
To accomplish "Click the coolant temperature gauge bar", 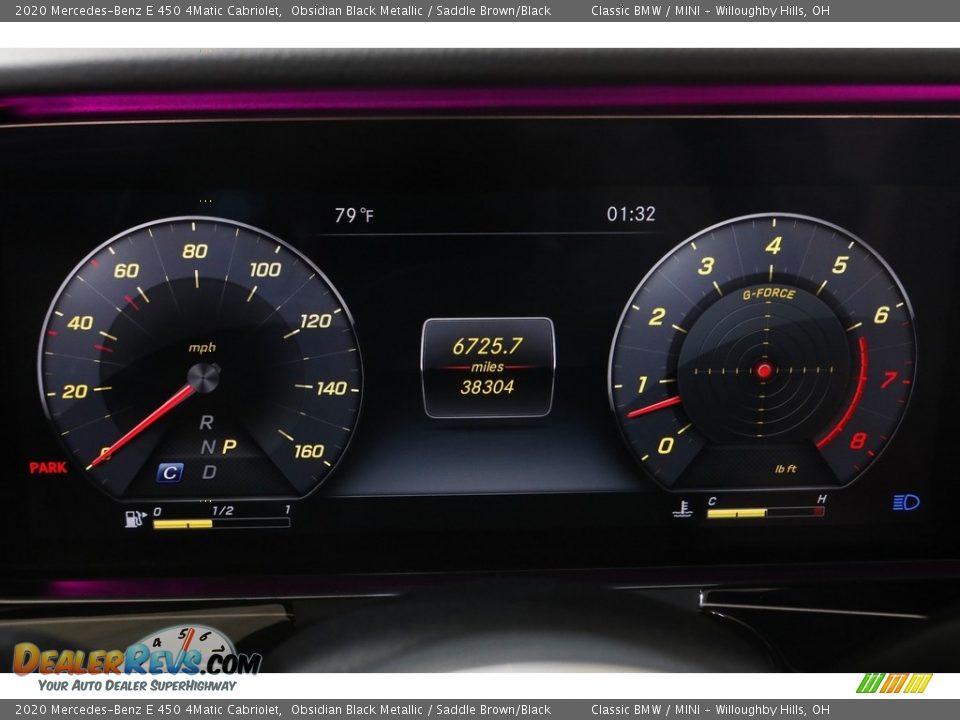I will pyautogui.click(x=765, y=512).
